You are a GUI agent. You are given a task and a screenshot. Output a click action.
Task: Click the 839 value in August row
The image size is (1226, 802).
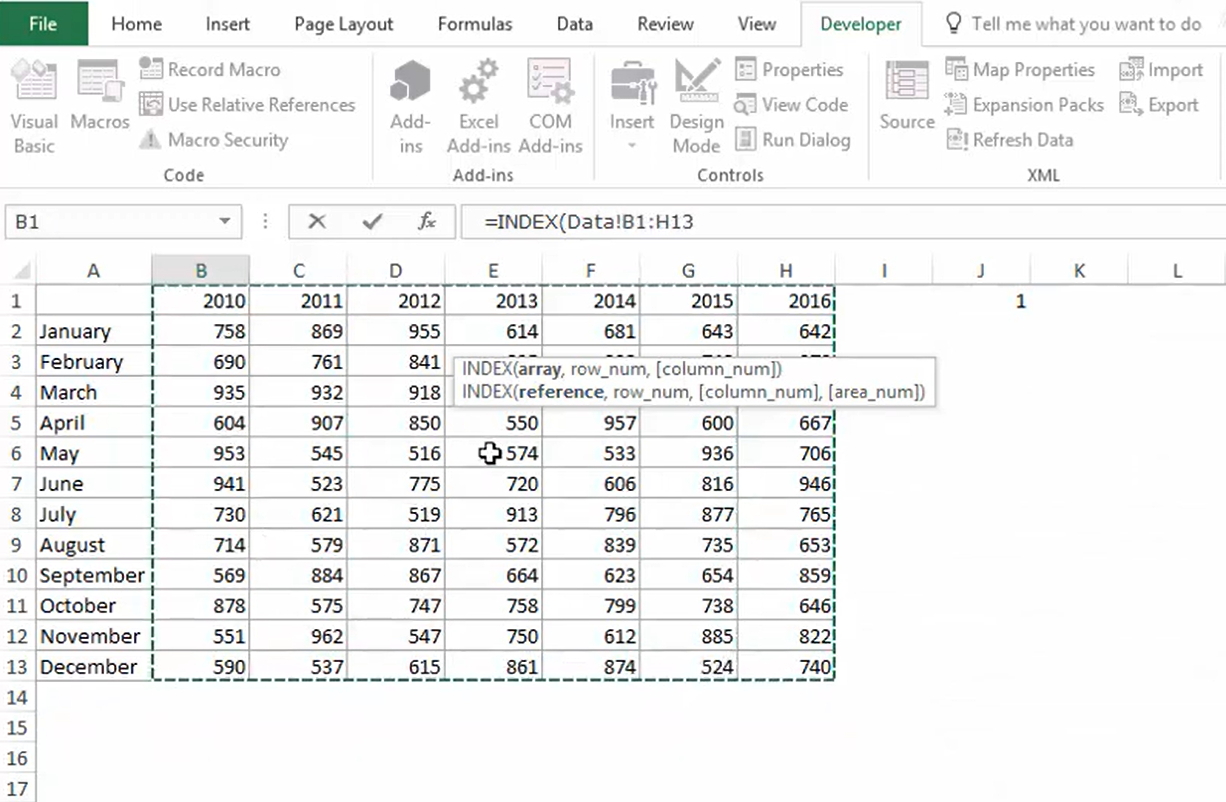coord(591,545)
